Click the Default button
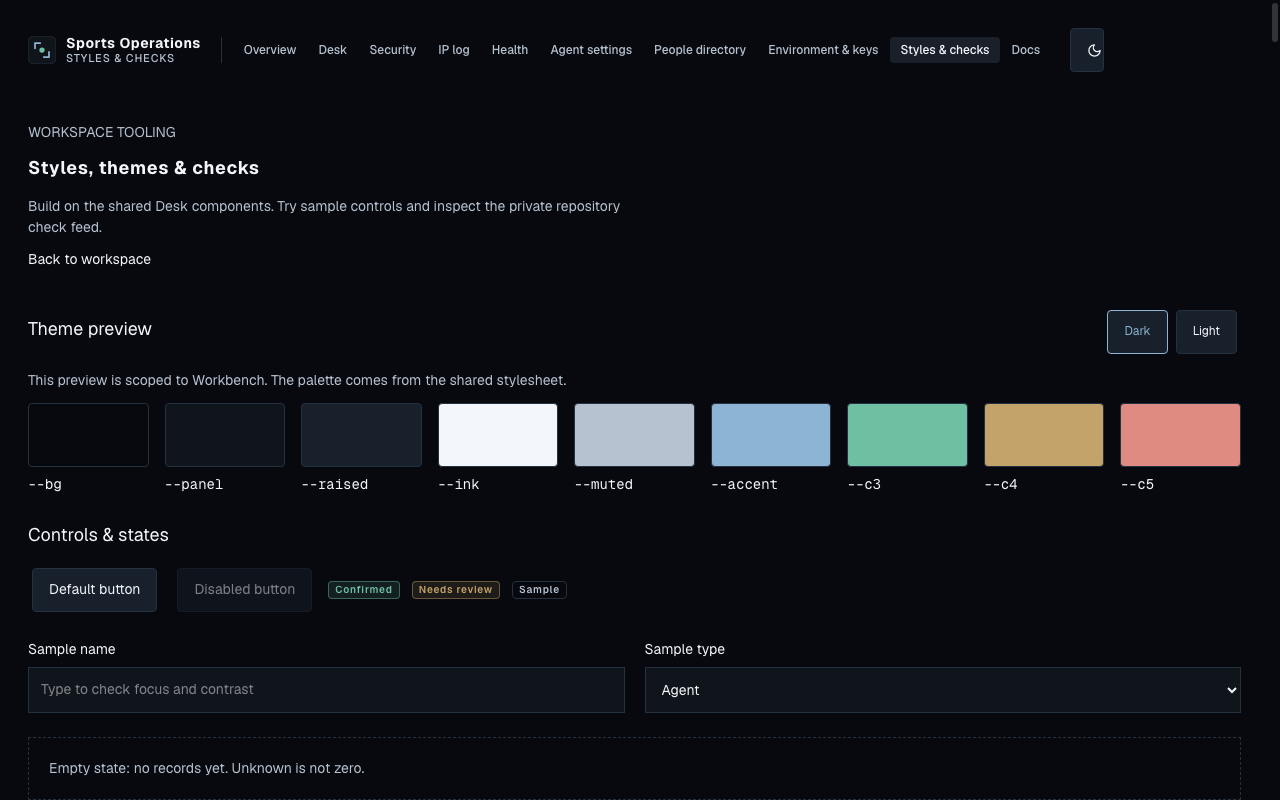 tap(95, 590)
